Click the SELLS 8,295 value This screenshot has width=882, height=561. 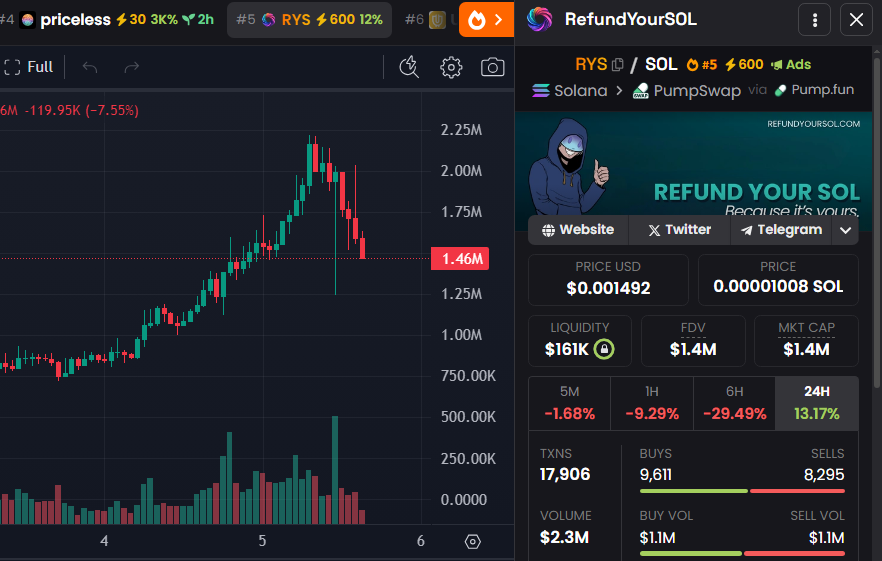pos(824,475)
